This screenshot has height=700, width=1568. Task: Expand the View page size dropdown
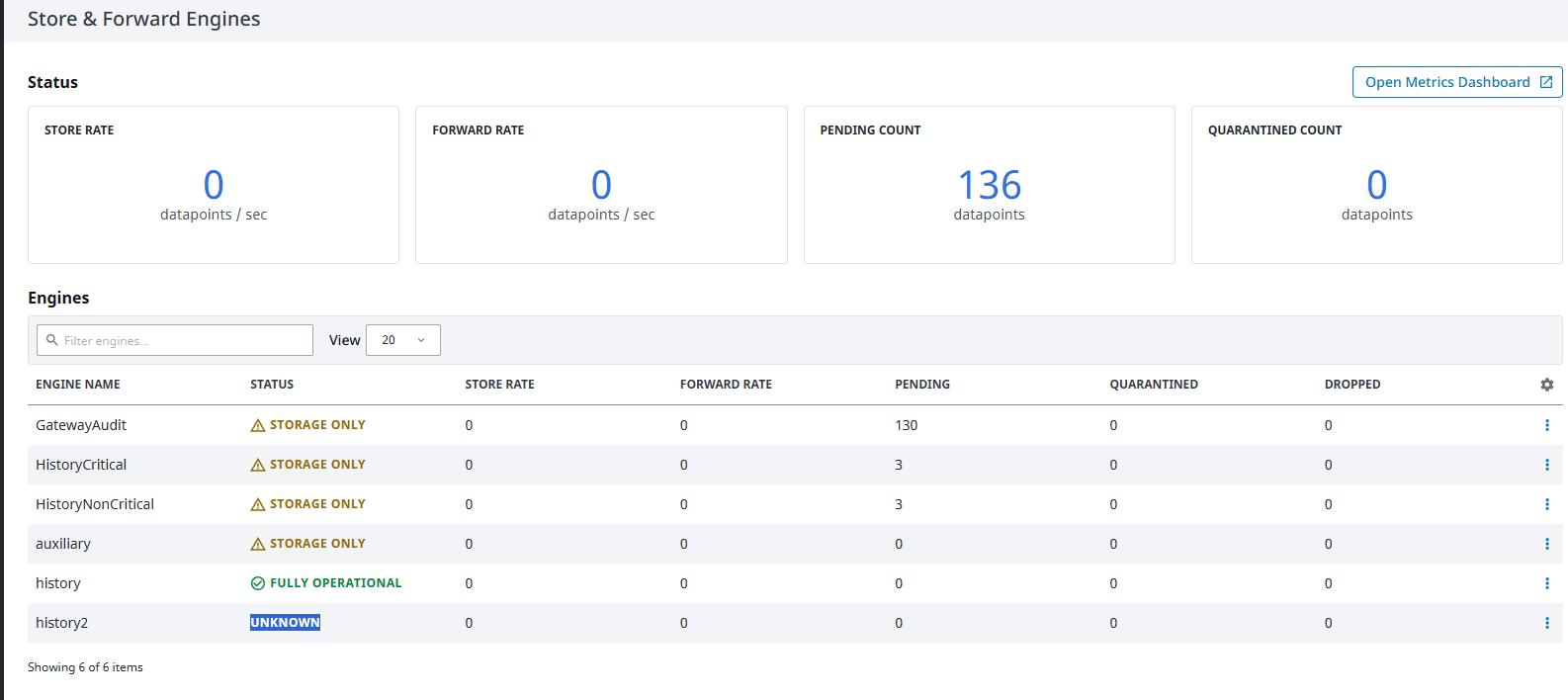tap(403, 340)
